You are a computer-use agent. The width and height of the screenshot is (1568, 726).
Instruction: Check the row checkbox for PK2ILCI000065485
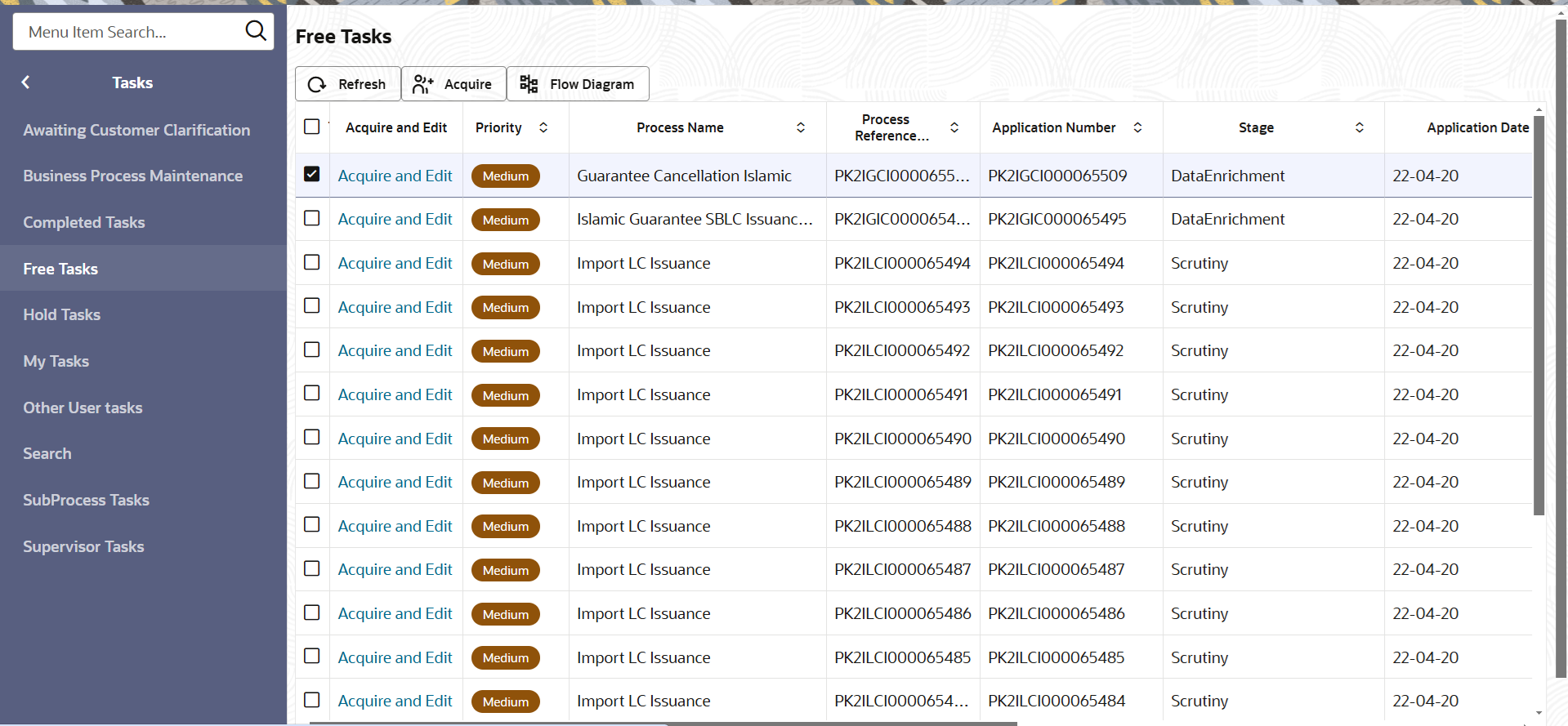coord(311,656)
